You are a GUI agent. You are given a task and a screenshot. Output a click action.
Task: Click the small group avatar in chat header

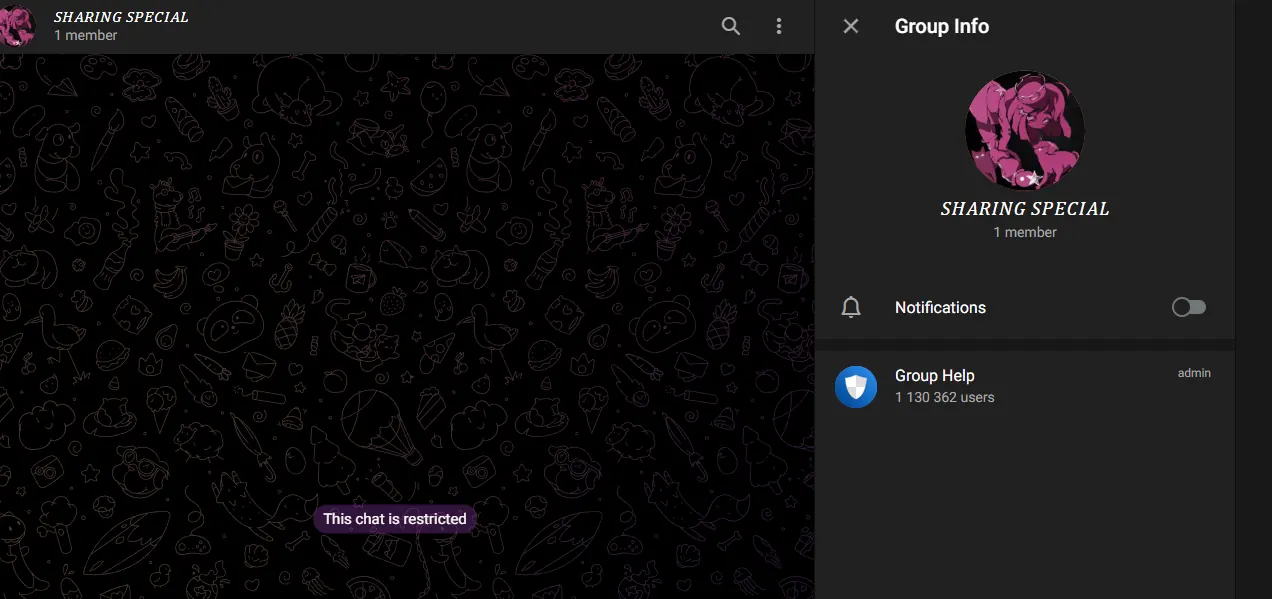[x=17, y=26]
